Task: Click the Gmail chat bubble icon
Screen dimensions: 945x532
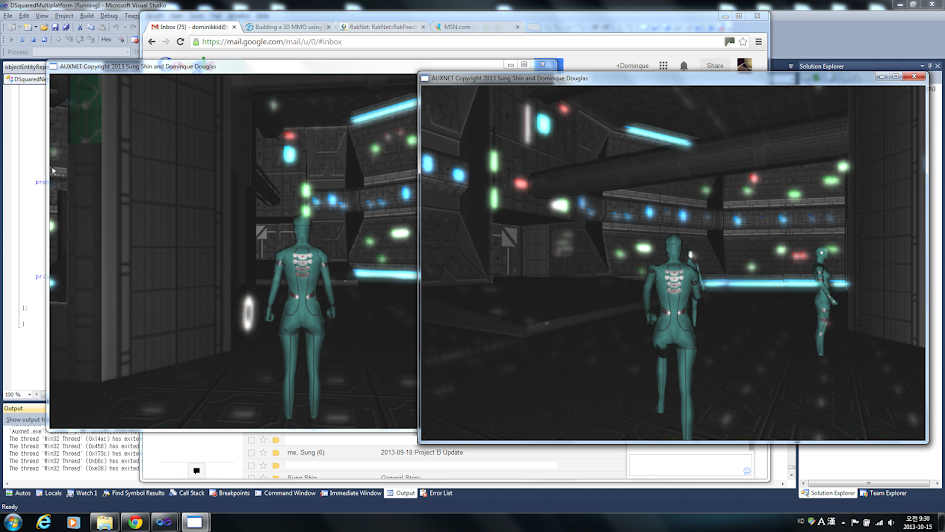Action: pyautogui.click(x=196, y=471)
